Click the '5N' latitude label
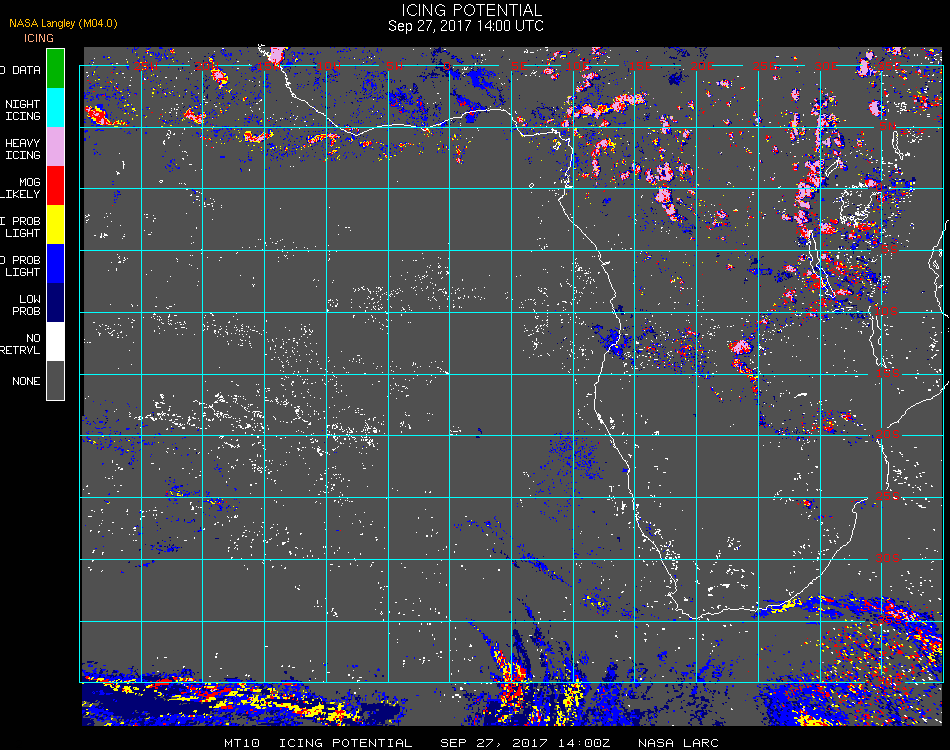The width and height of the screenshot is (950, 750). tap(888, 126)
